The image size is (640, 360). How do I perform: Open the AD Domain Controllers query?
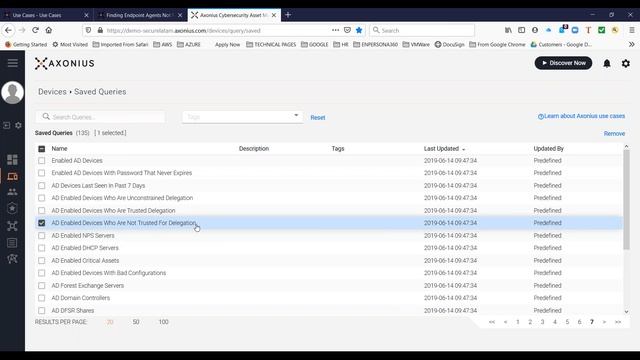tap(81, 298)
